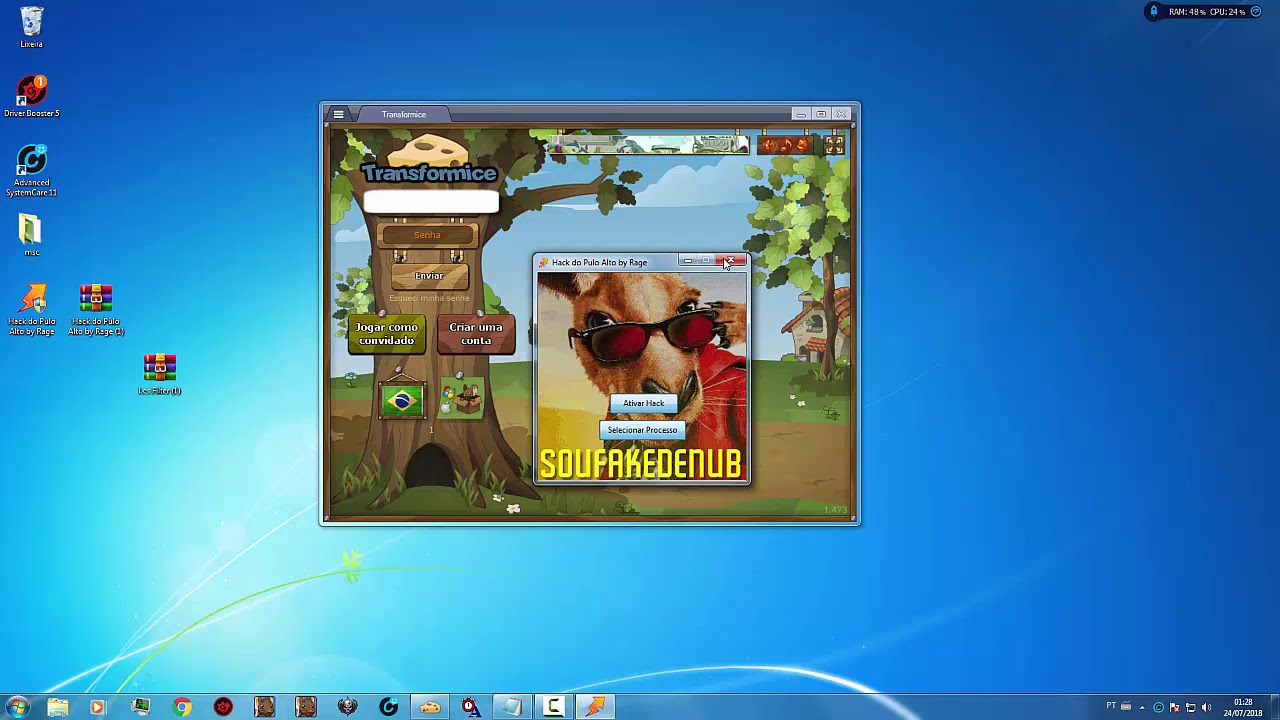The image size is (1280, 720).
Task: Open the Brazil flag language selector
Action: 403,401
